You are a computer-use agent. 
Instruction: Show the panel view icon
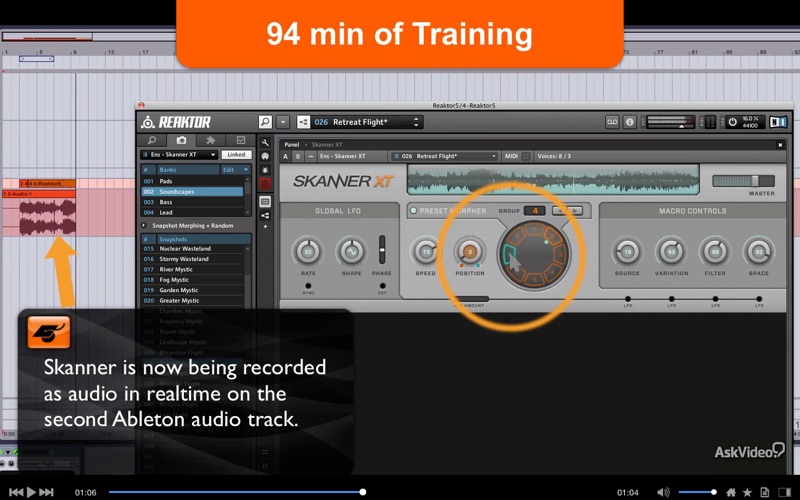pos(265,202)
